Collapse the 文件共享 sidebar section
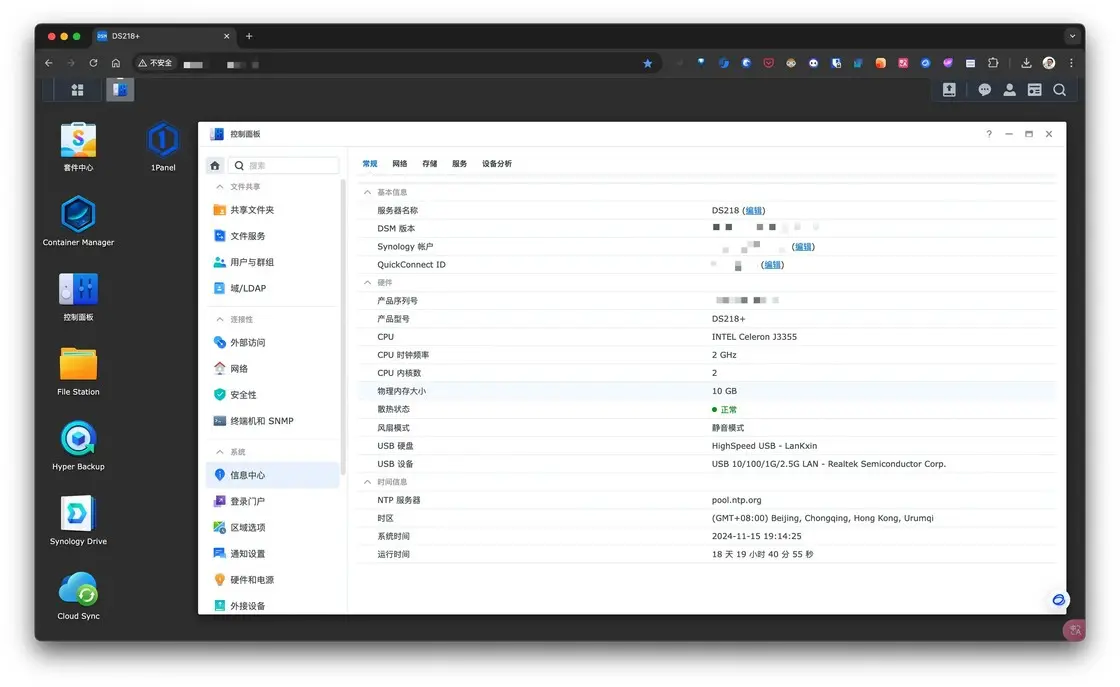This screenshot has width=1120, height=687. coord(220,186)
